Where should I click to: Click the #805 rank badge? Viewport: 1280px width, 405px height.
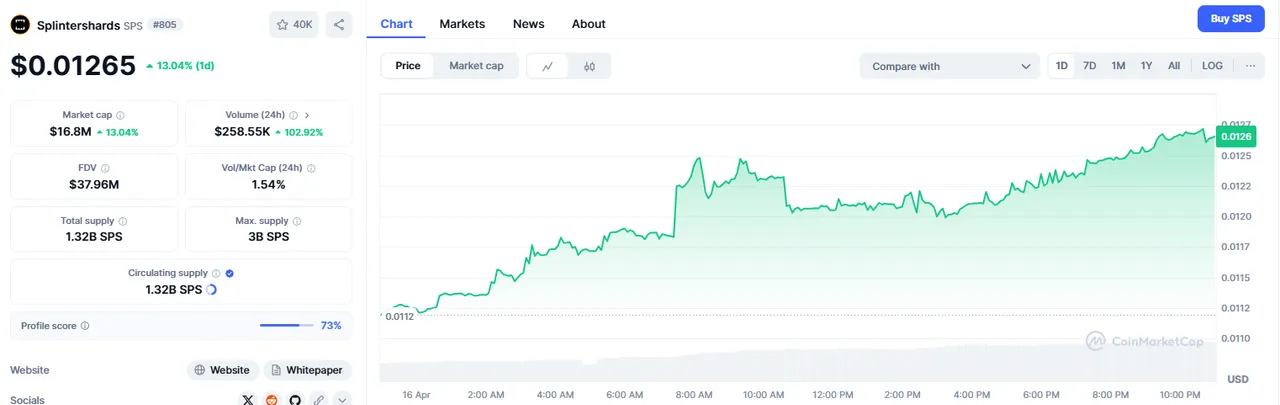[164, 24]
